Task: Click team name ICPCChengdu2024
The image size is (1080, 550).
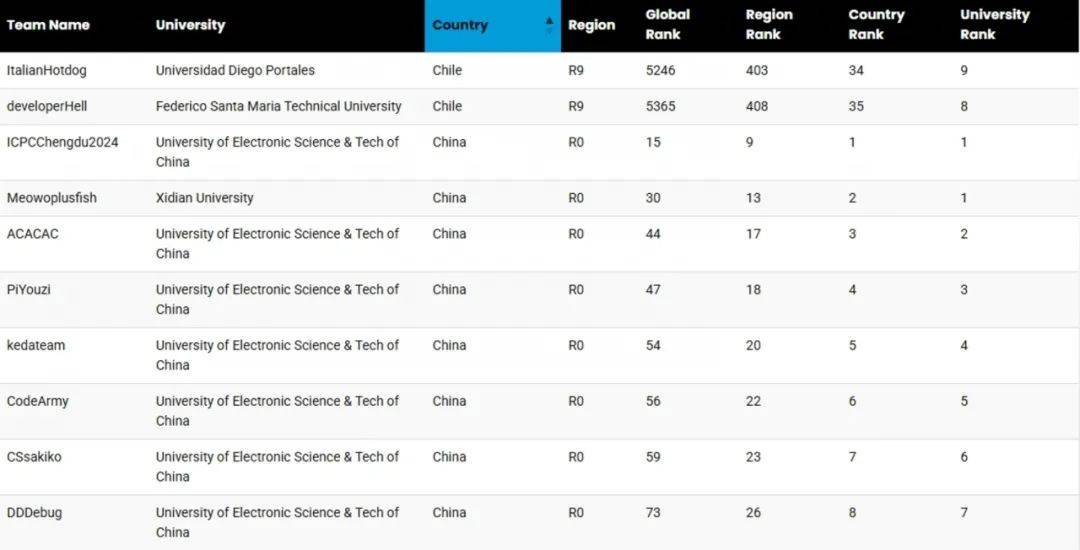Action: (x=63, y=142)
